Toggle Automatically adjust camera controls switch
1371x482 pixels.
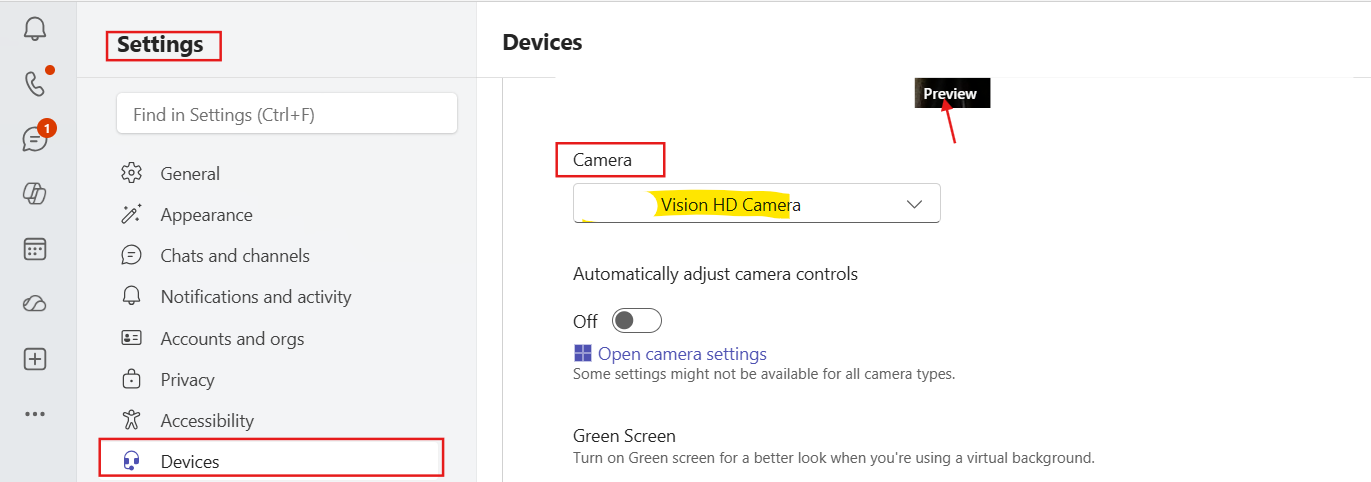coord(637,320)
